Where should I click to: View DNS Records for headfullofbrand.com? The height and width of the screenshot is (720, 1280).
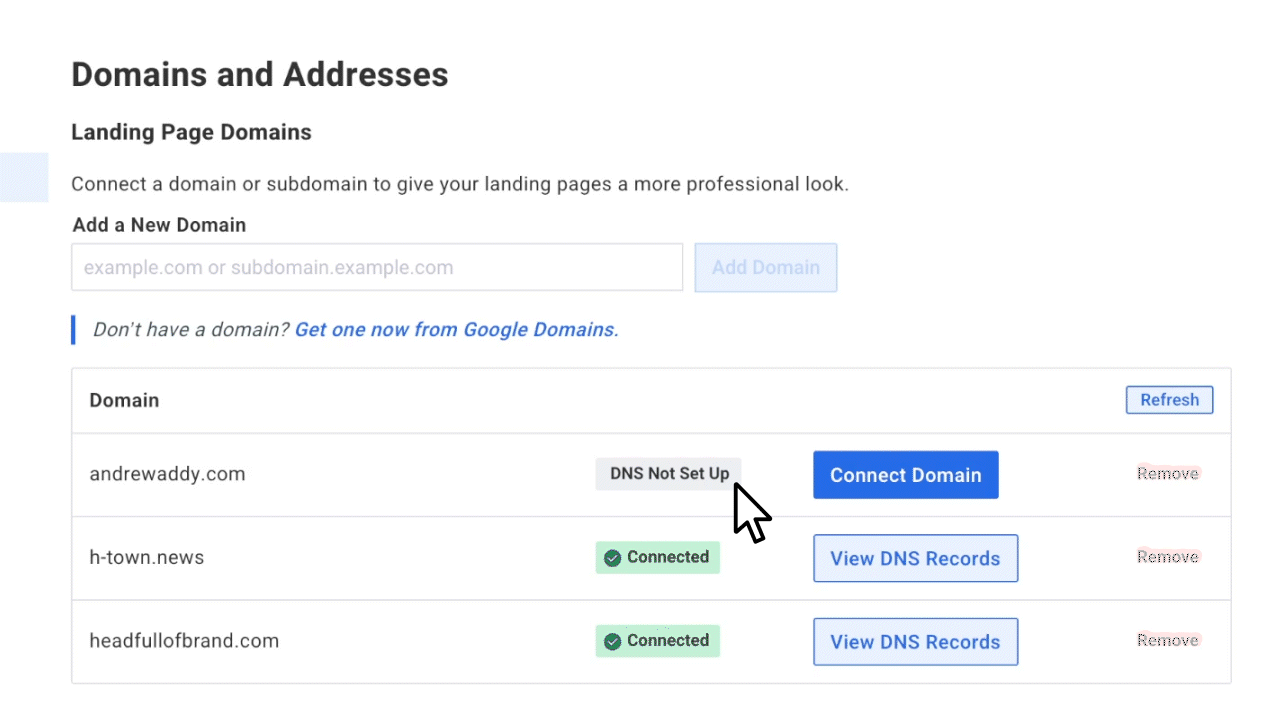click(x=915, y=642)
